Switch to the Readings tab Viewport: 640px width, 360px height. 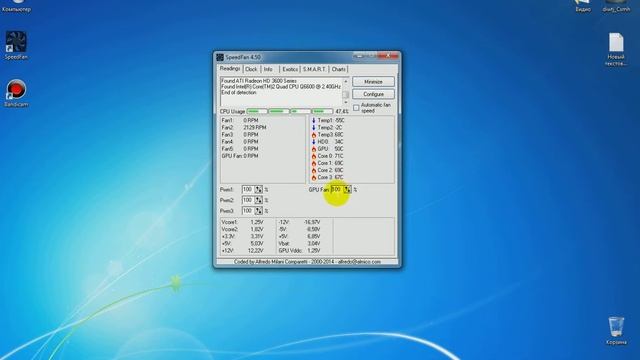(x=230, y=69)
